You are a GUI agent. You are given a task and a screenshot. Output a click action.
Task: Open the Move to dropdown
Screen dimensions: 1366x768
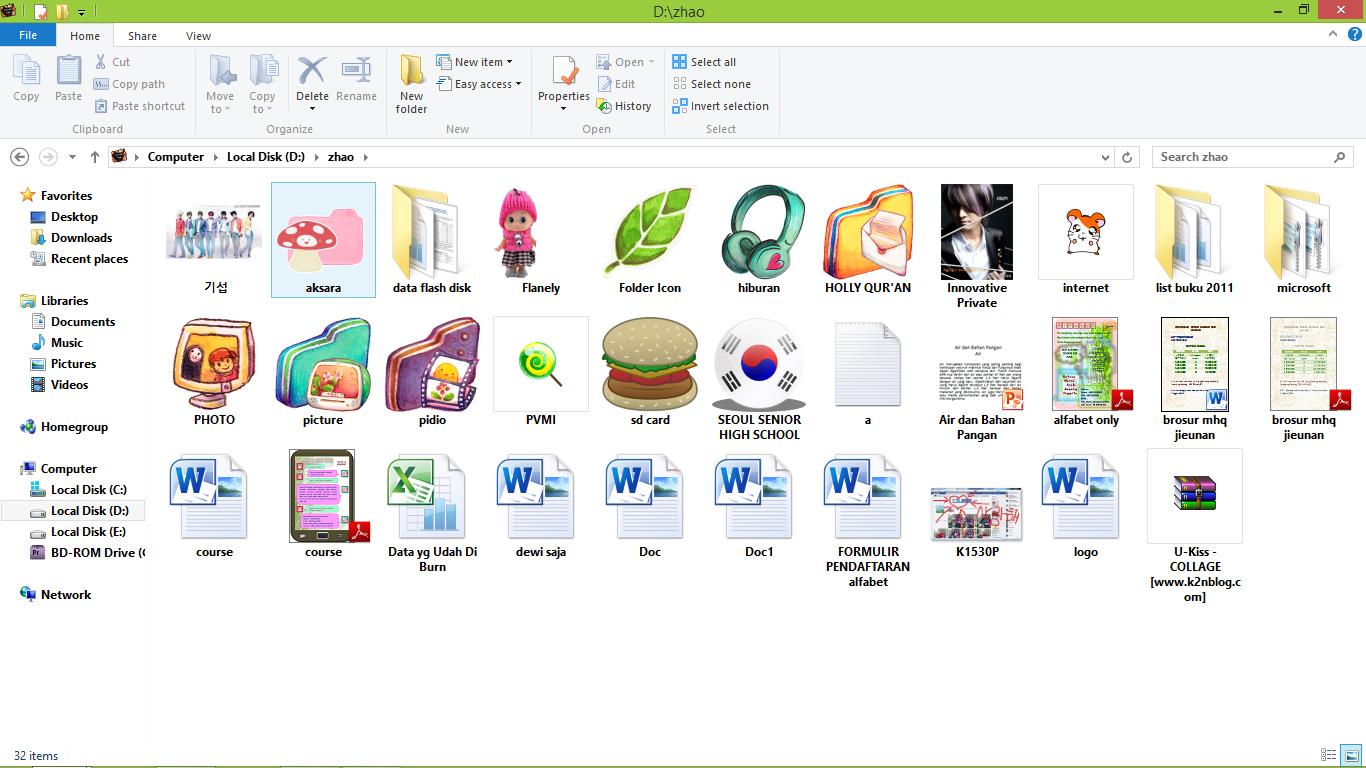(219, 84)
